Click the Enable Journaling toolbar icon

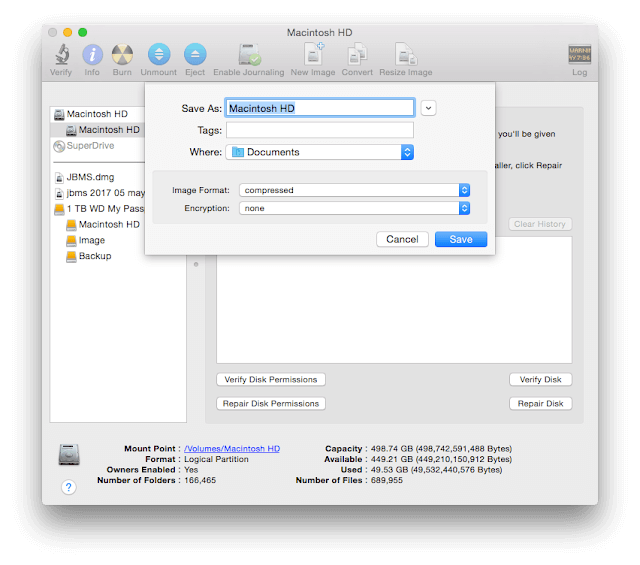click(249, 54)
